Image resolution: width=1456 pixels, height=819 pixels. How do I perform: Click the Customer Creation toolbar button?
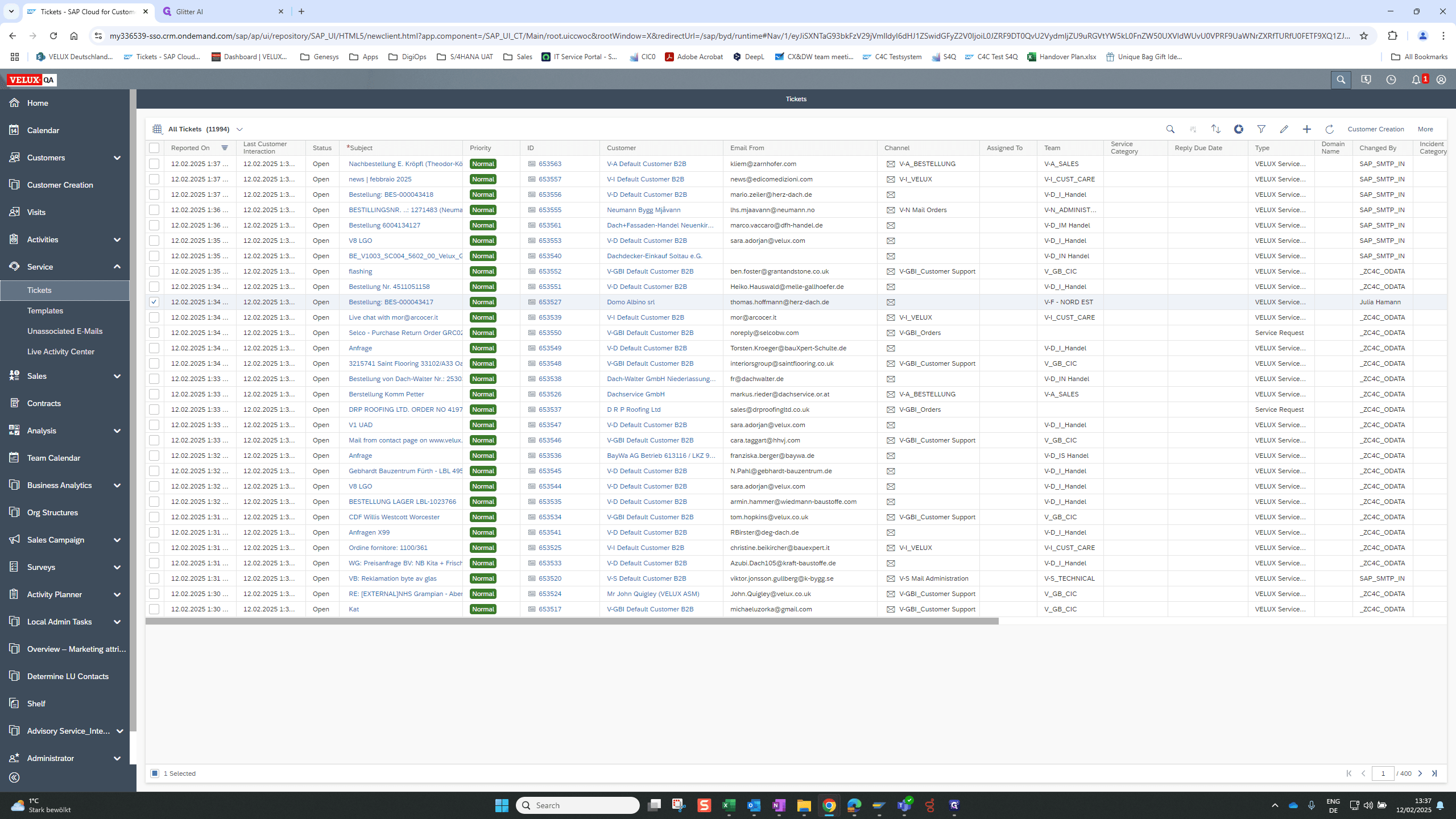point(1376,129)
